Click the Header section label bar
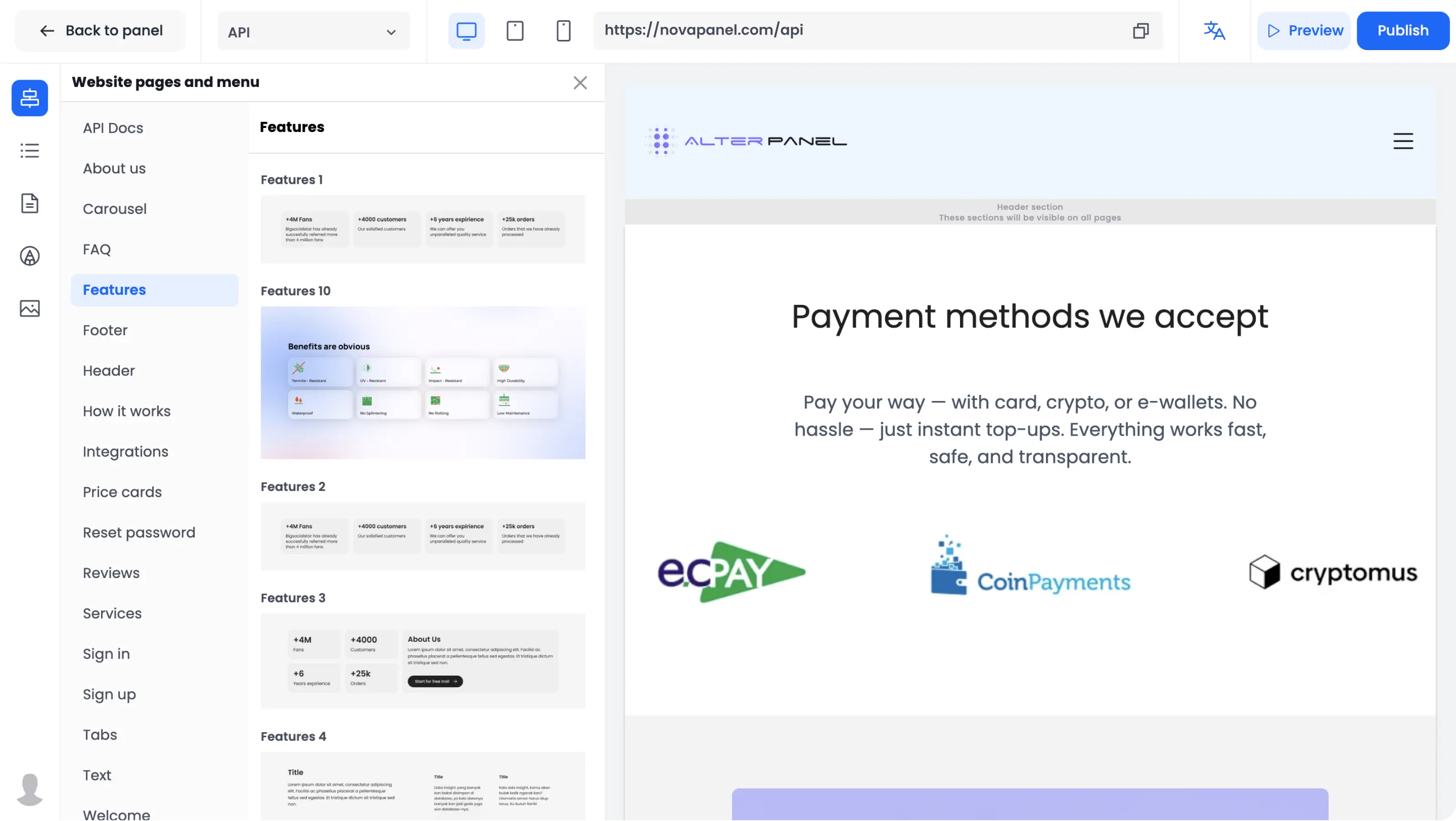1456x821 pixels. pyautogui.click(x=1030, y=212)
